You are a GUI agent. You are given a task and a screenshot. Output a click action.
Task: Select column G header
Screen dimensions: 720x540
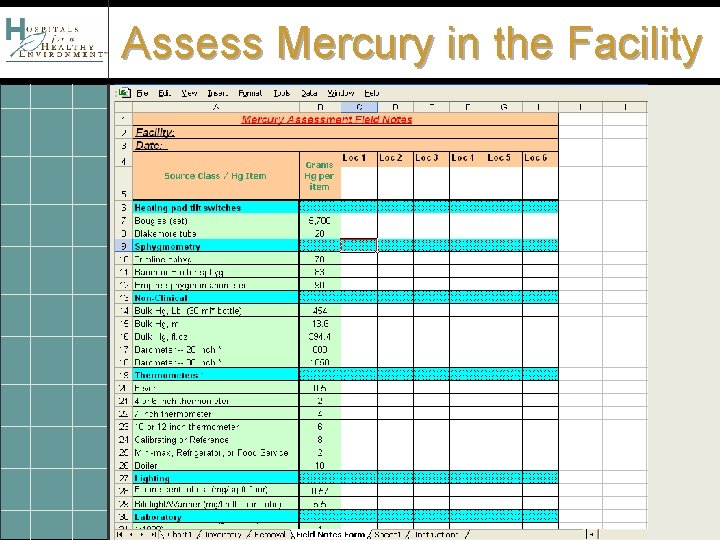click(x=504, y=107)
